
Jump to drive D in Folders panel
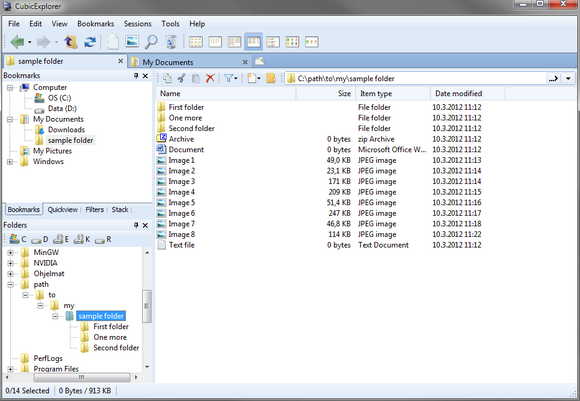[x=40, y=239]
